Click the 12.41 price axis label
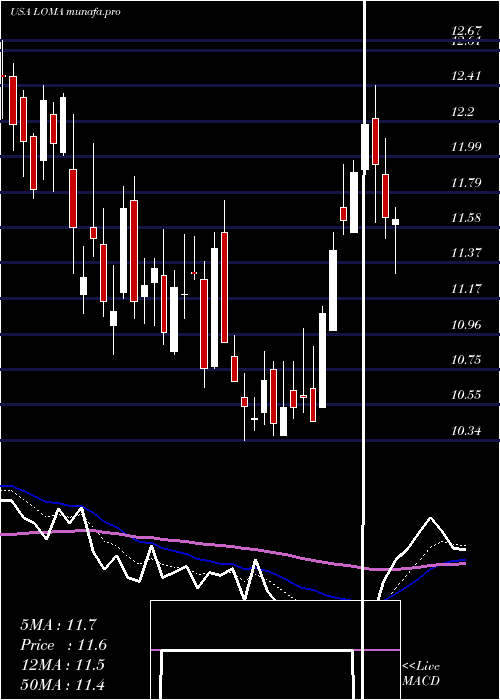 [466, 75]
